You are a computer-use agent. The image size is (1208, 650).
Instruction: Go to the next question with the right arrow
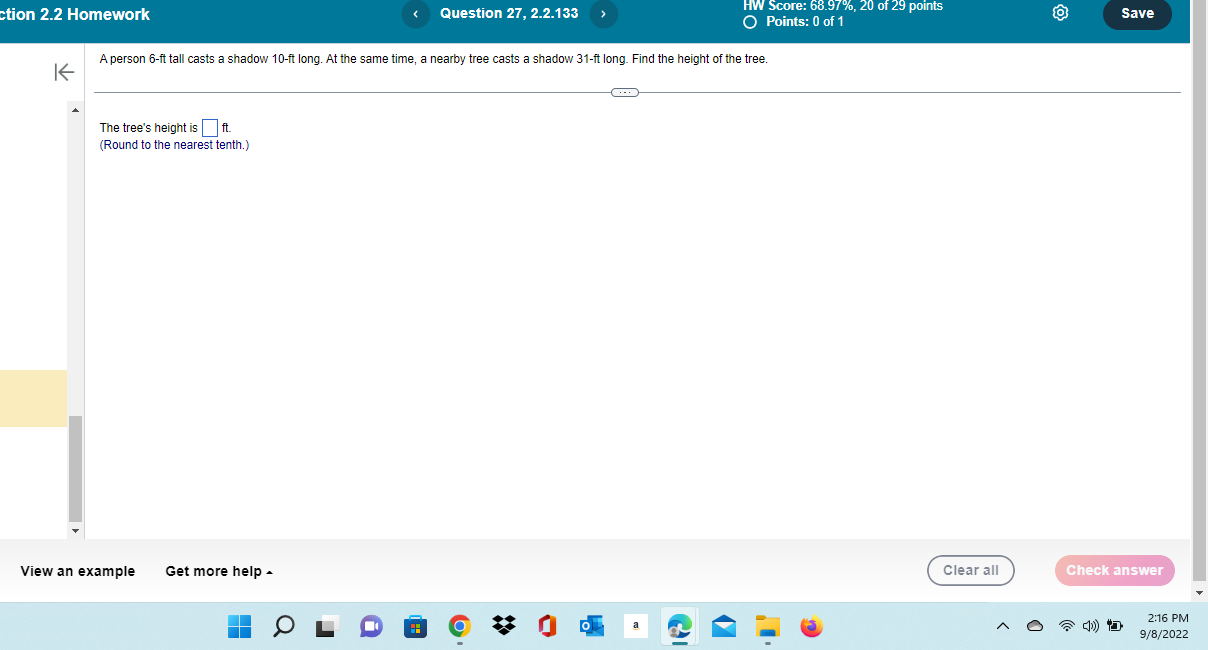604,14
